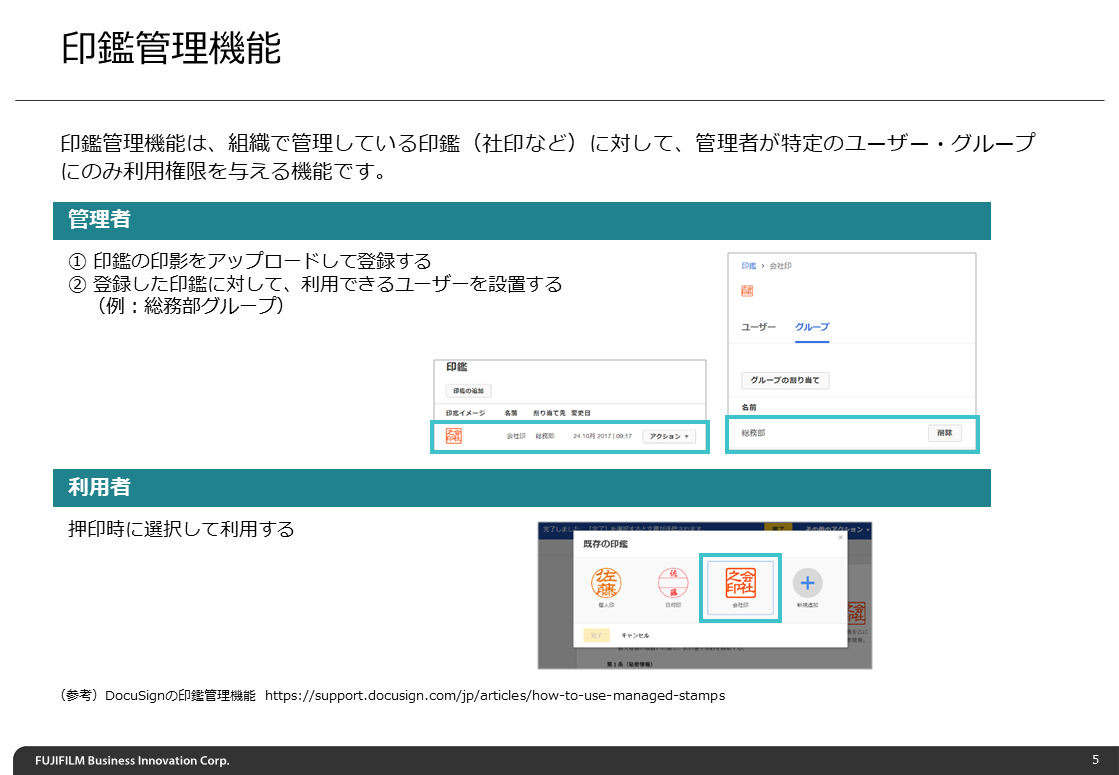
Task: Open the アクション dropdown
Action: coord(667,435)
